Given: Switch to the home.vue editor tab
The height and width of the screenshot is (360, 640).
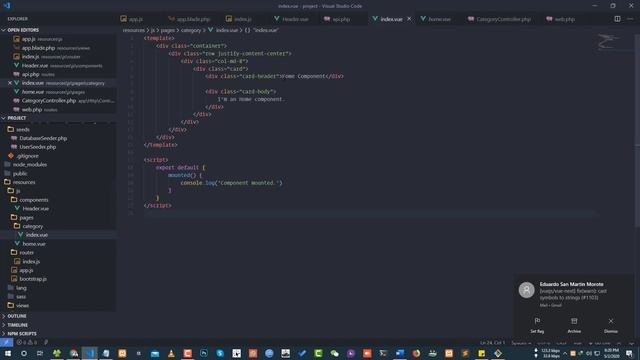Looking at the screenshot, I should (439, 19).
